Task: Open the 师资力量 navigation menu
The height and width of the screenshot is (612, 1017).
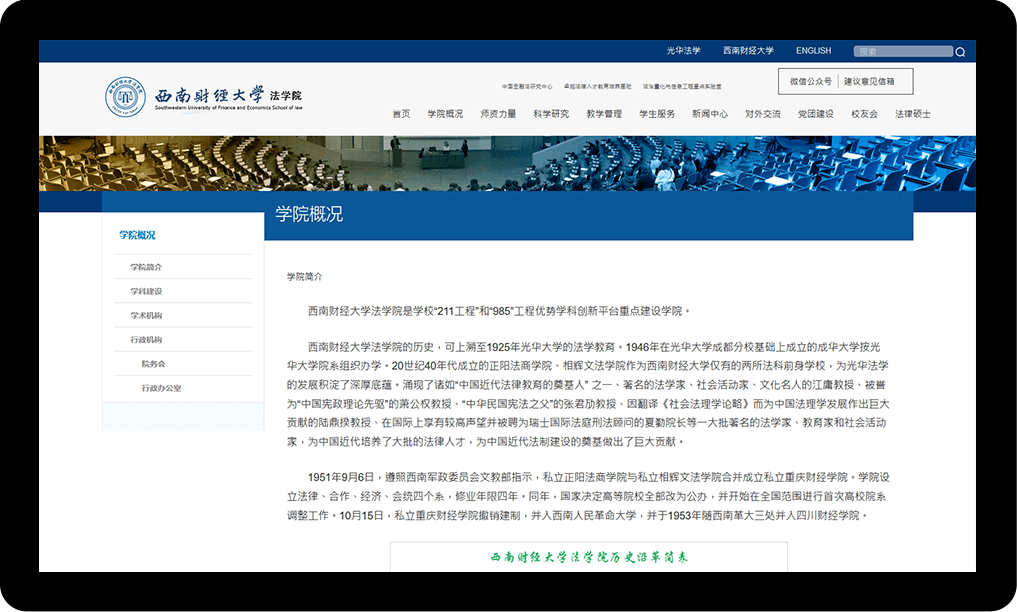Action: click(x=498, y=114)
